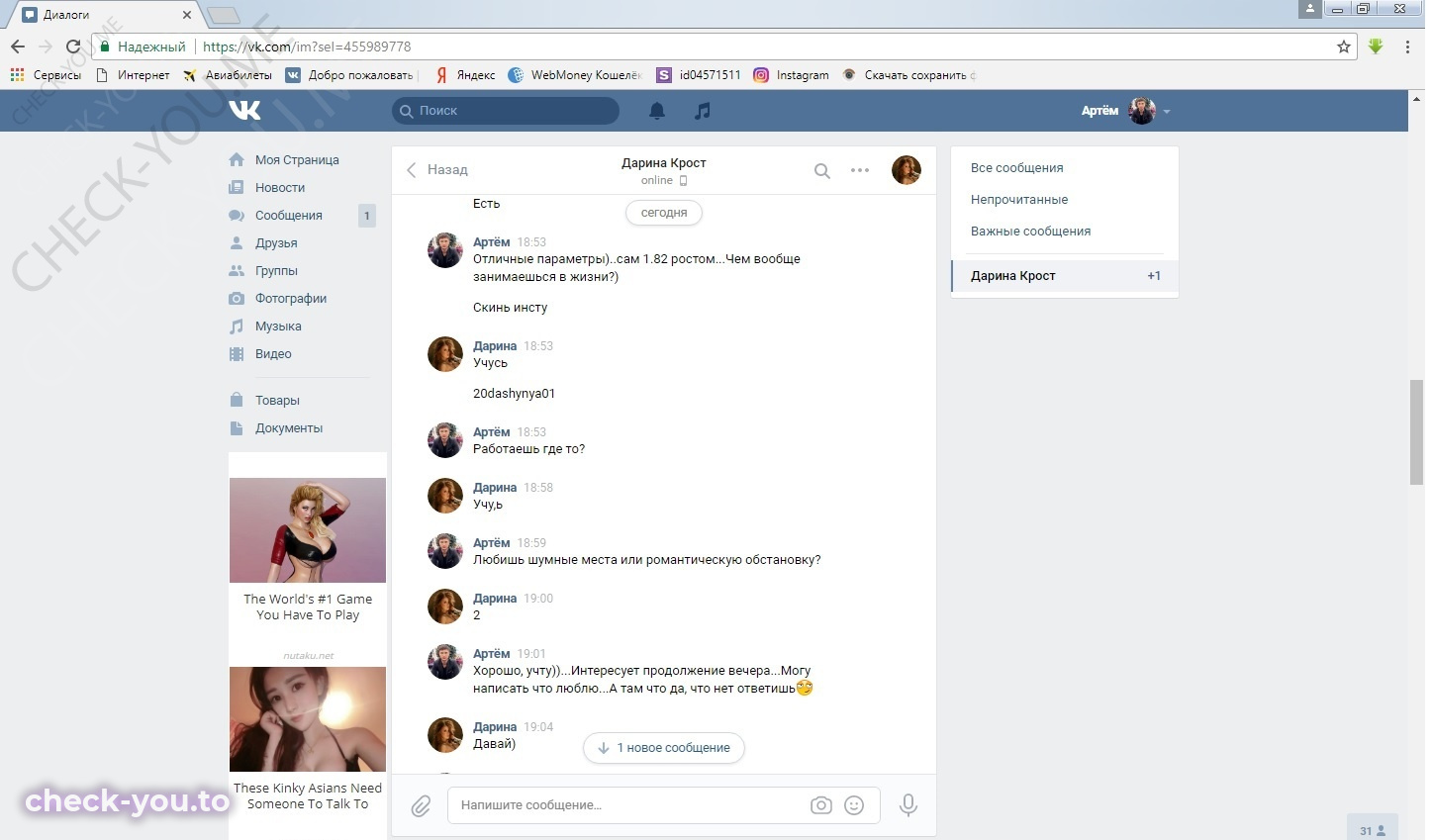
Task: Reload the page in browser
Action: pyautogui.click(x=73, y=47)
